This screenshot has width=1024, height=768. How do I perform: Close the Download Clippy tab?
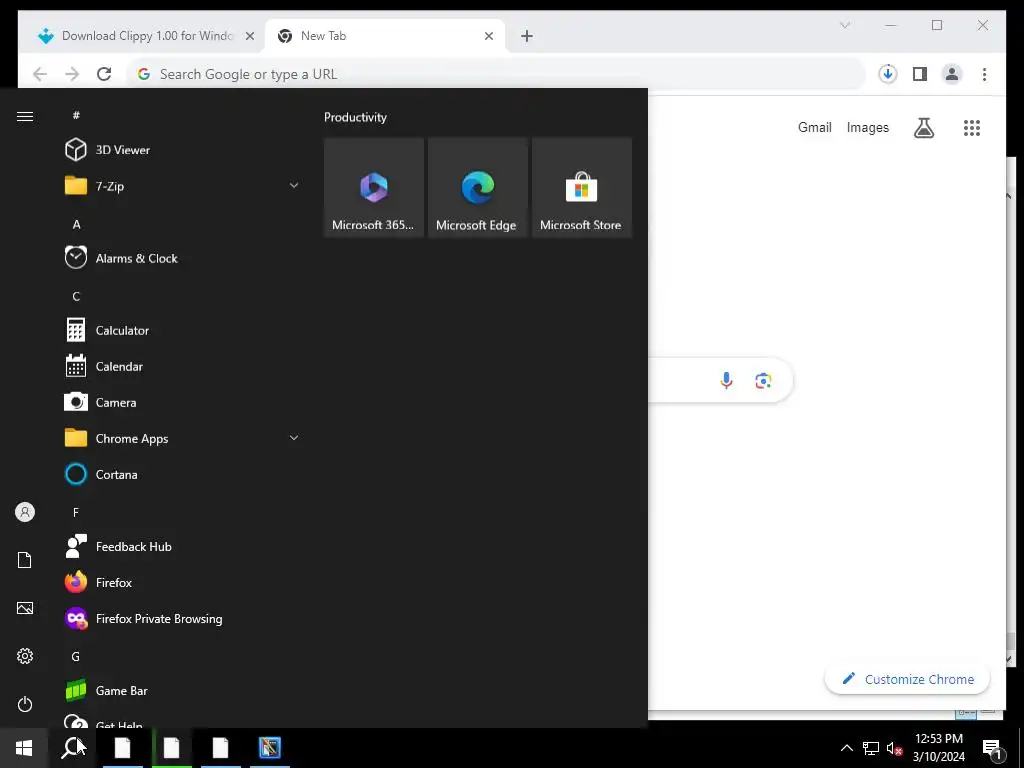pyautogui.click(x=249, y=36)
